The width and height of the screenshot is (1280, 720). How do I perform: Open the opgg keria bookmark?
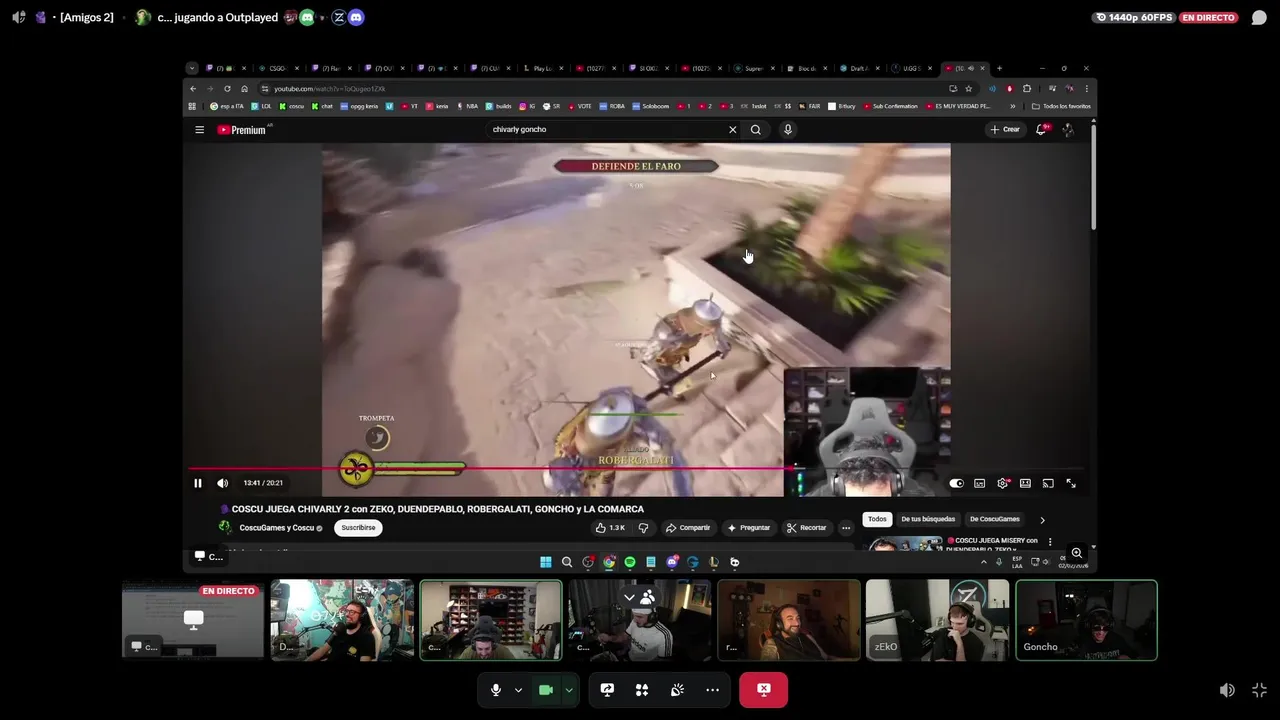pos(359,106)
